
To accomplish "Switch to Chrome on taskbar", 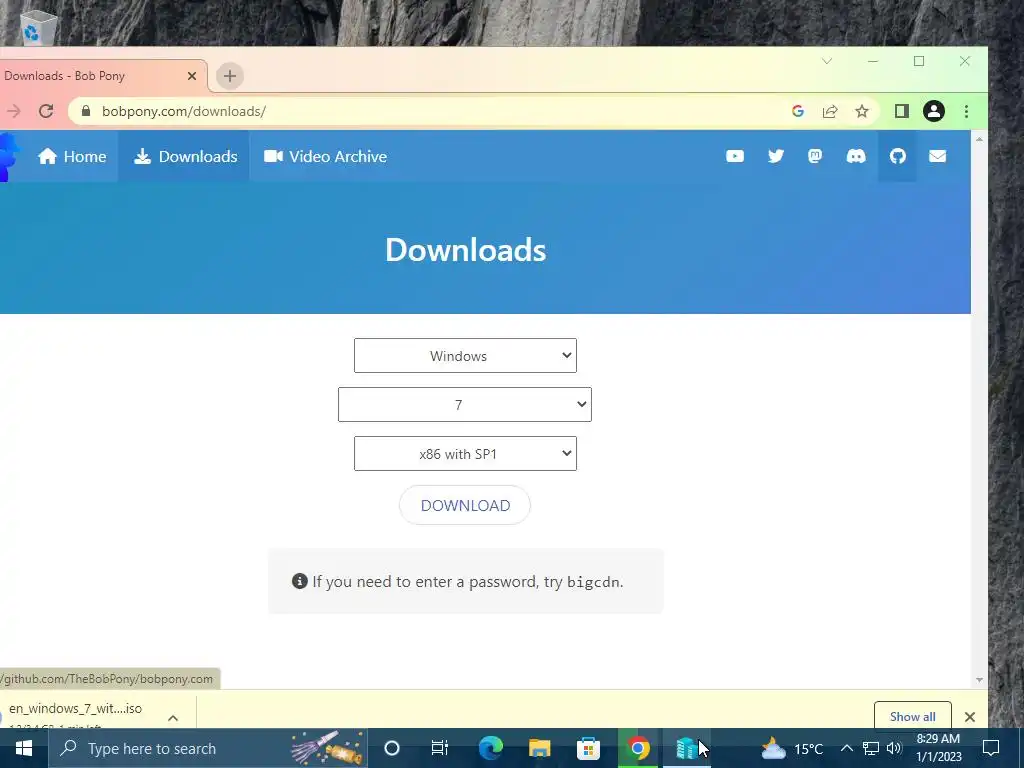I will 637,748.
